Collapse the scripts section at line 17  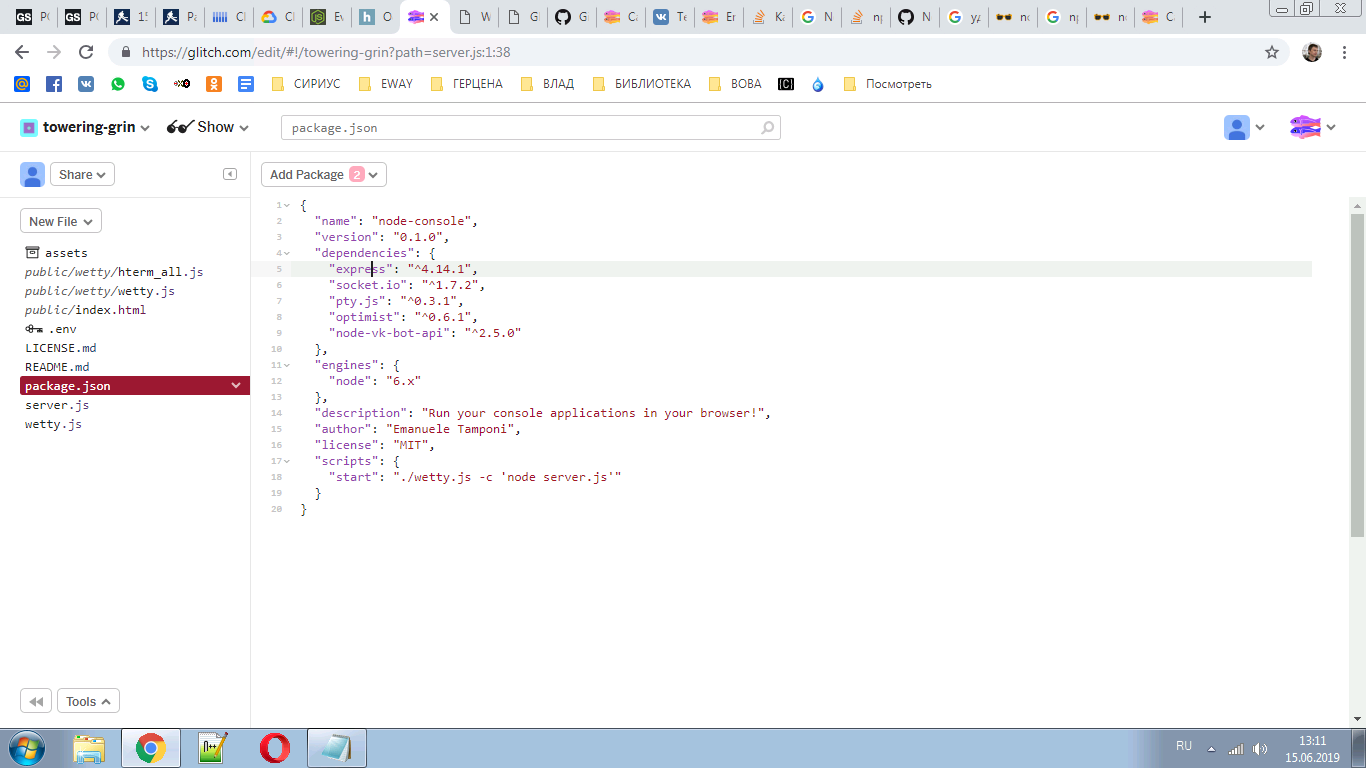coord(287,461)
